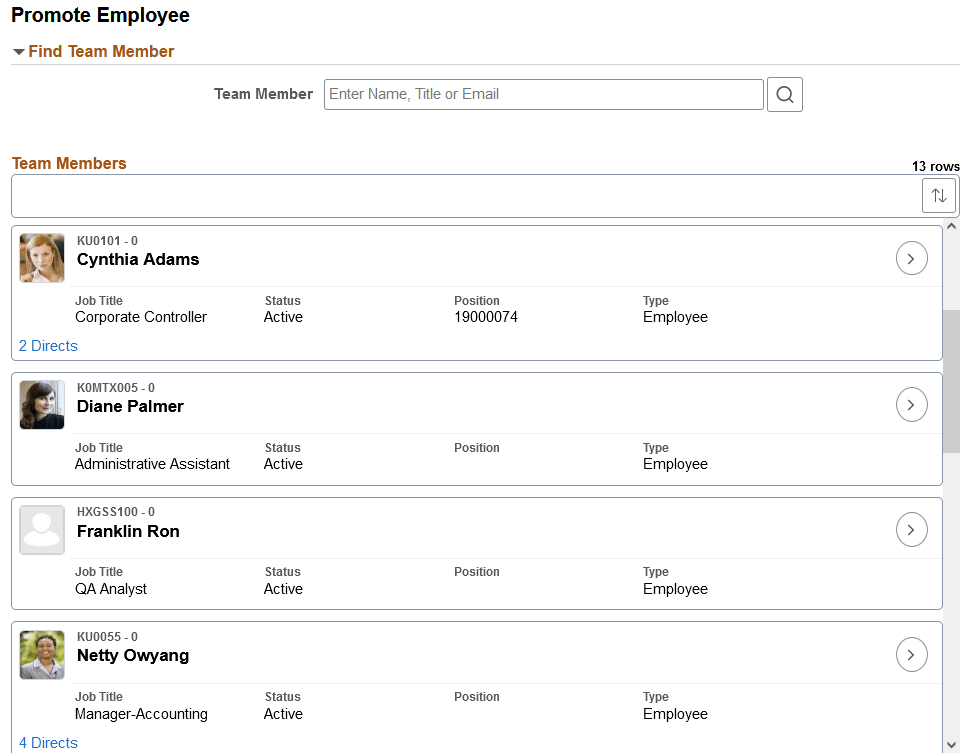Click Franklin Ron's blank avatar placeholder

(41, 529)
